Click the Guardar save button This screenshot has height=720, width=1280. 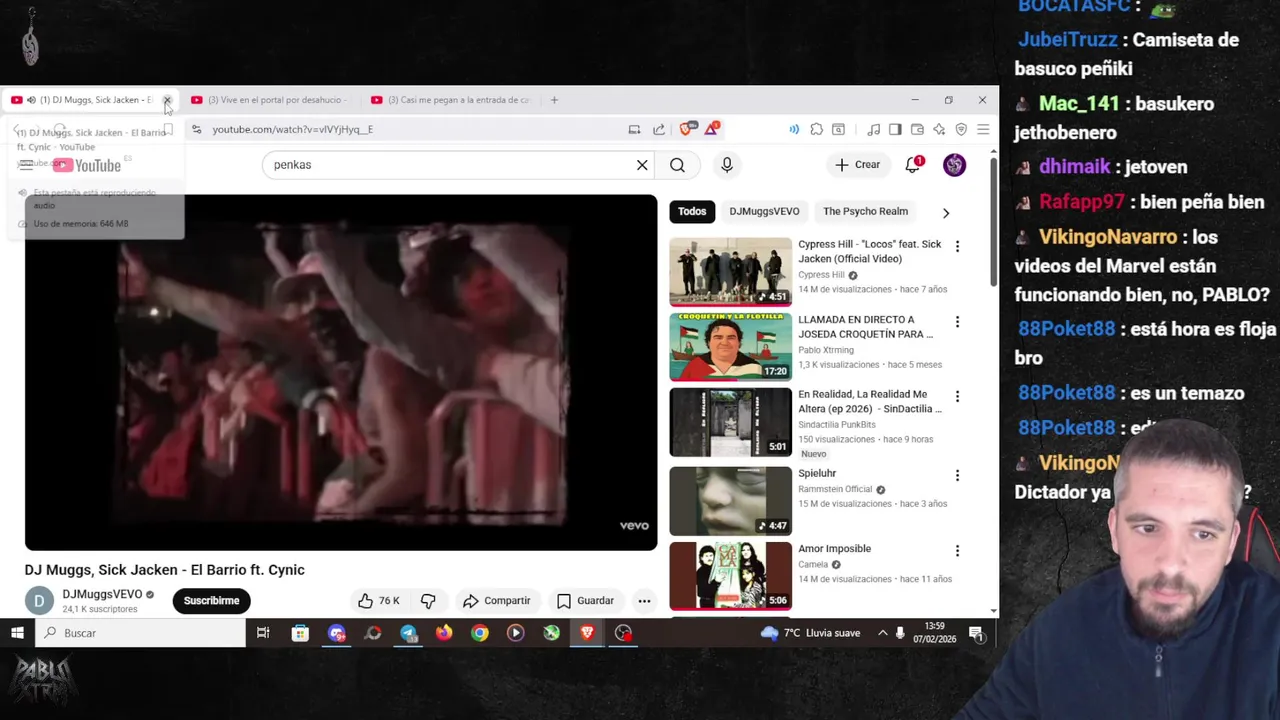click(585, 600)
